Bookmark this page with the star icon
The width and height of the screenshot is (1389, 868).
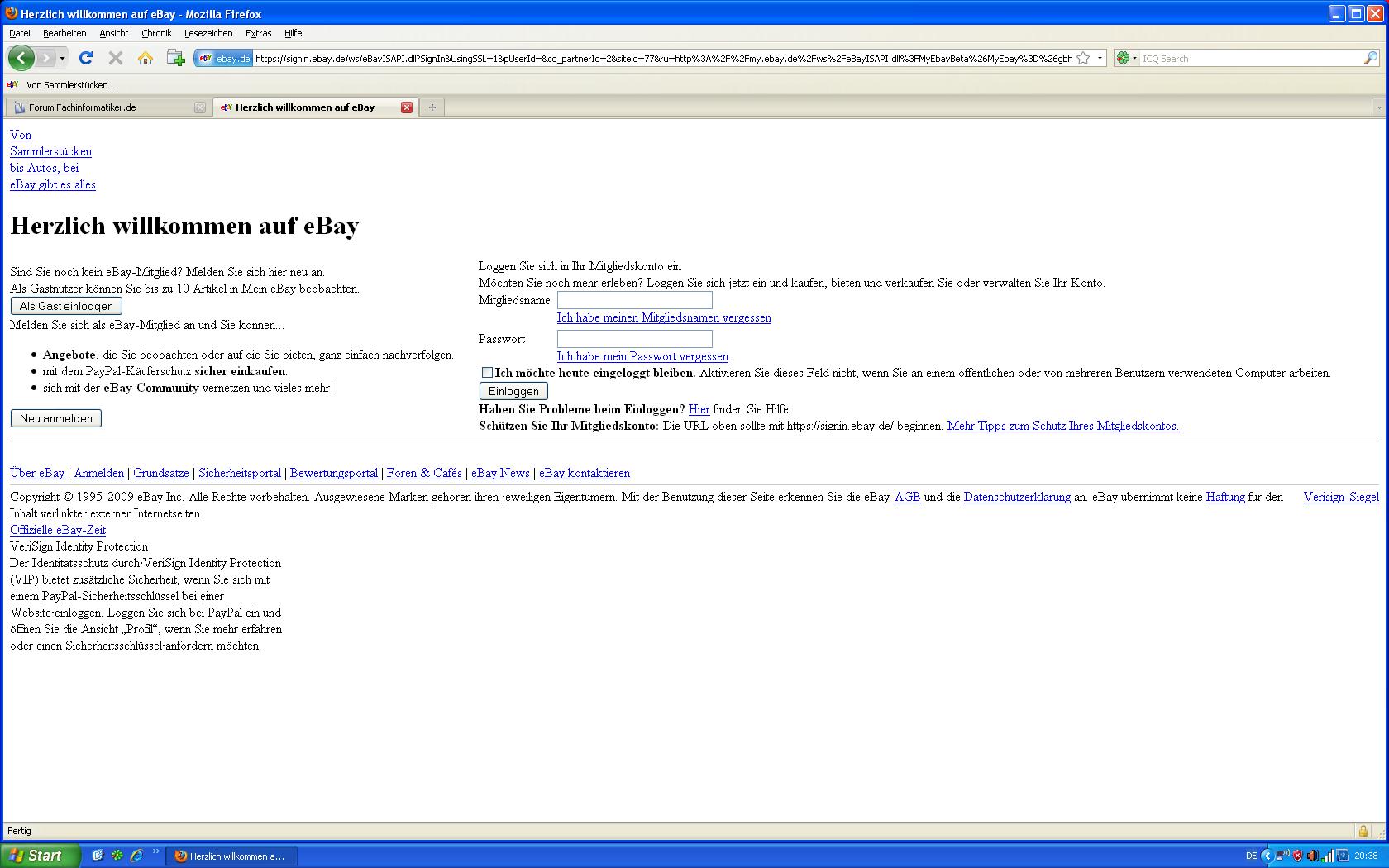[x=1083, y=59]
